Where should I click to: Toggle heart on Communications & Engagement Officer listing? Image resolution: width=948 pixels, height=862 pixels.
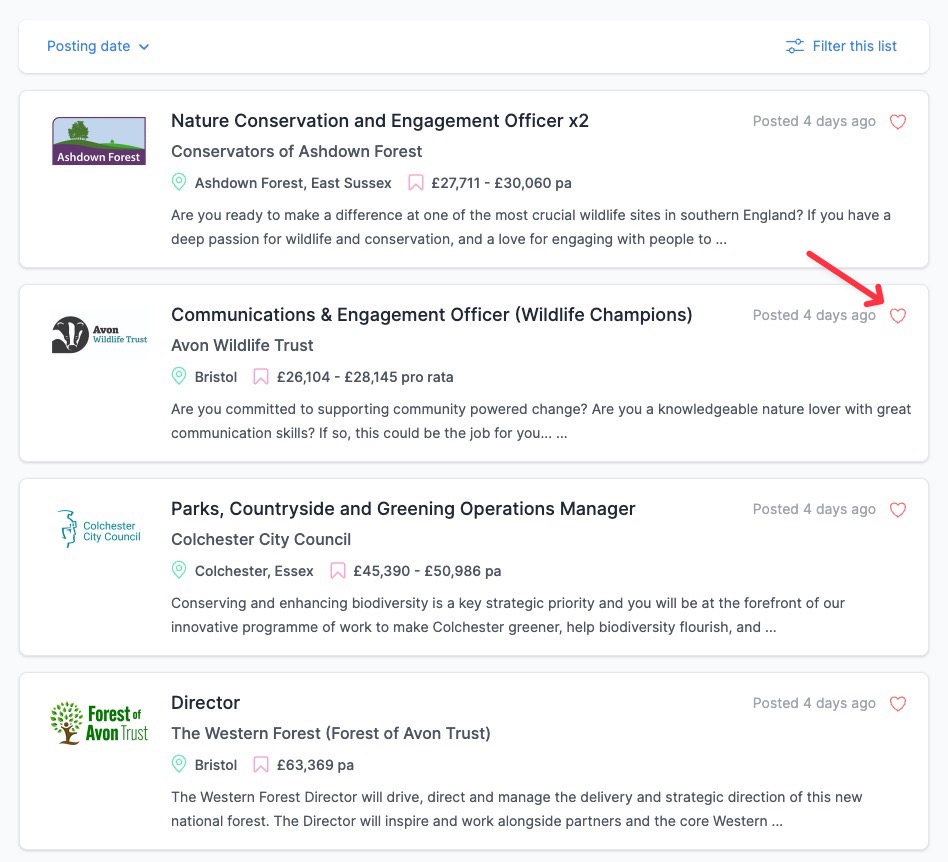coord(898,316)
